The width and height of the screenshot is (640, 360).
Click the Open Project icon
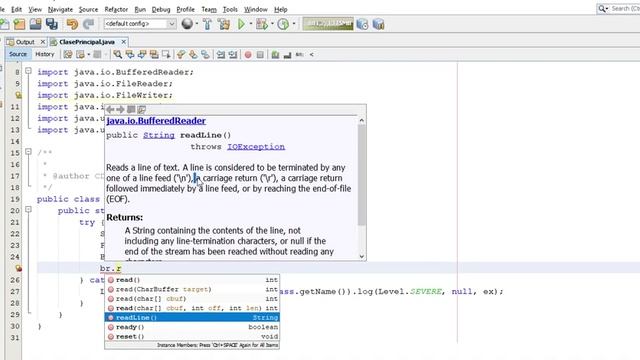coord(36,24)
